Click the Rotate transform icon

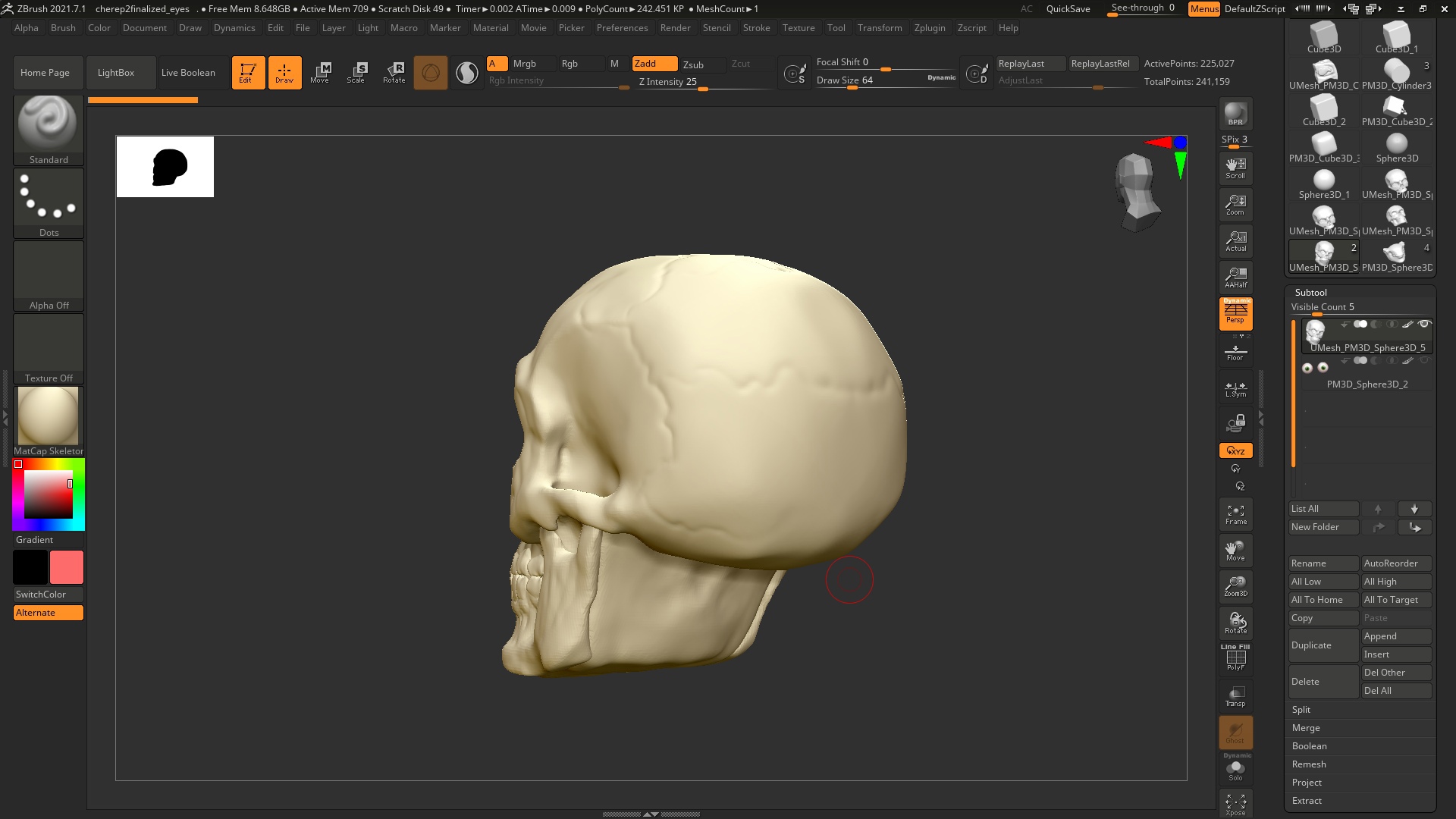pyautogui.click(x=394, y=72)
